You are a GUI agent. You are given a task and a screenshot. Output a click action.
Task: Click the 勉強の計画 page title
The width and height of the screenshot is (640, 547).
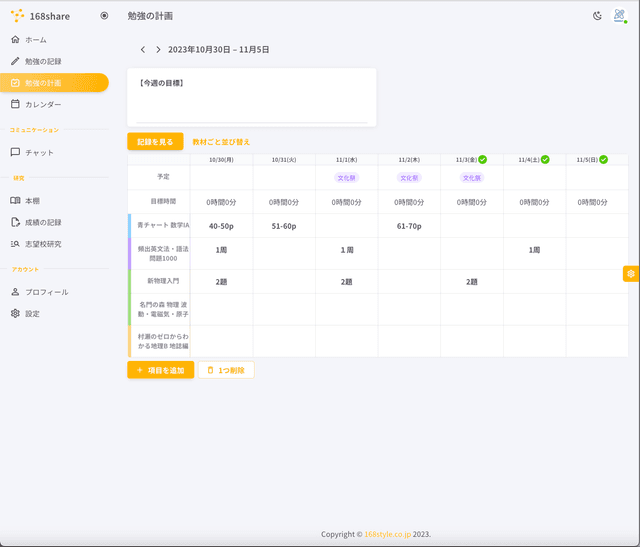150,16
